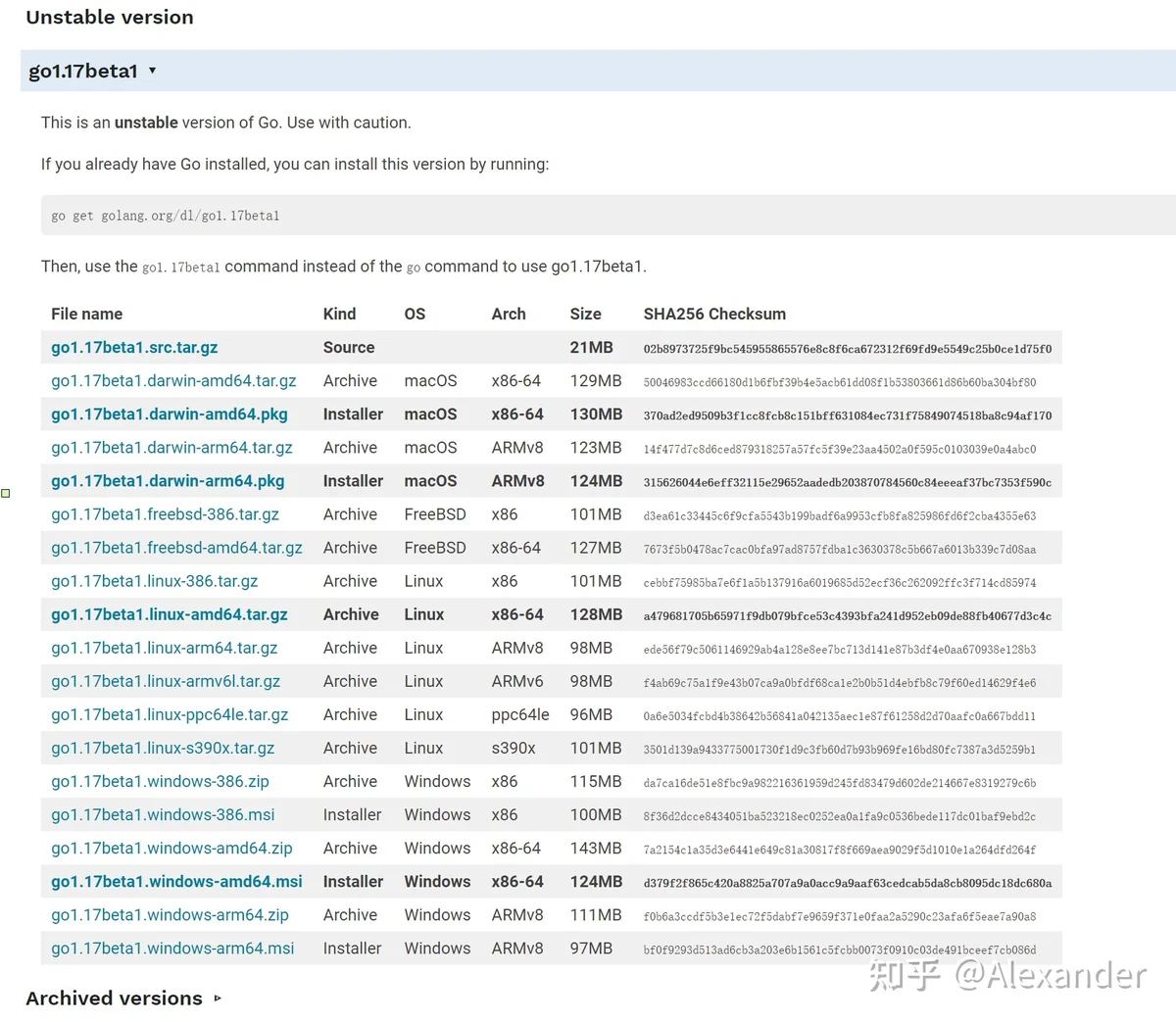Download go1.17beta1.linux-s390x.tar.gz
Screen dimensions: 1176x1022
163,748
